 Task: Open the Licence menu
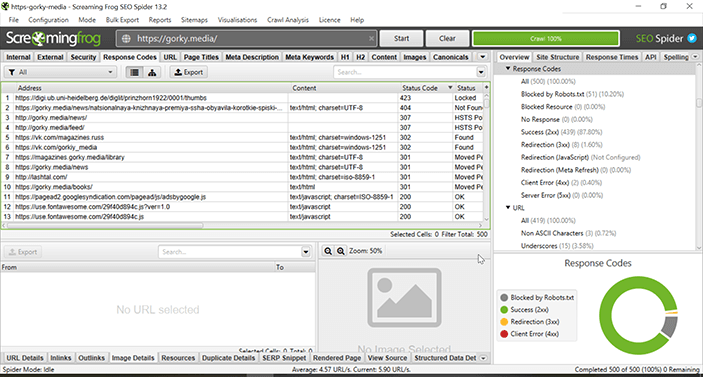[330, 20]
